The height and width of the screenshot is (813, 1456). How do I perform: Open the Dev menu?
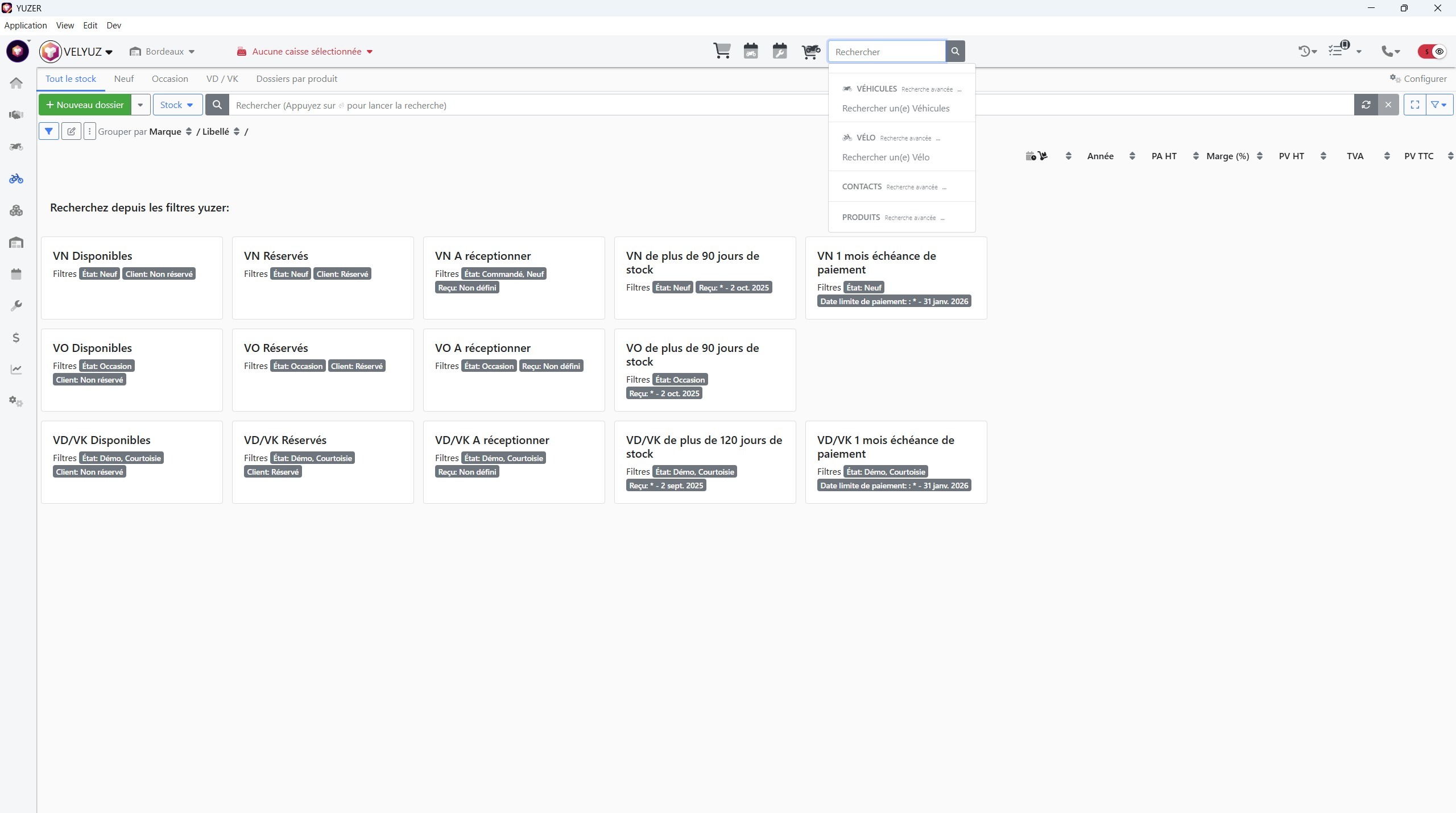click(x=113, y=25)
